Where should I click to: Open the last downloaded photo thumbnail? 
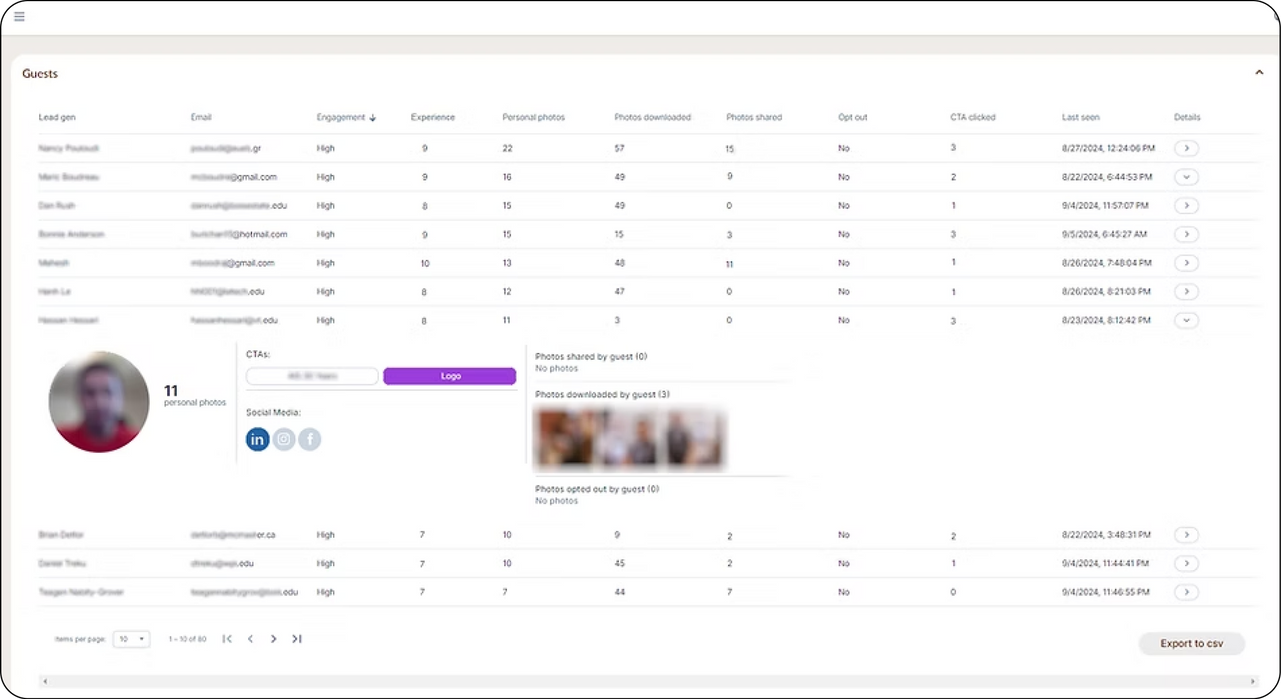click(x=693, y=438)
